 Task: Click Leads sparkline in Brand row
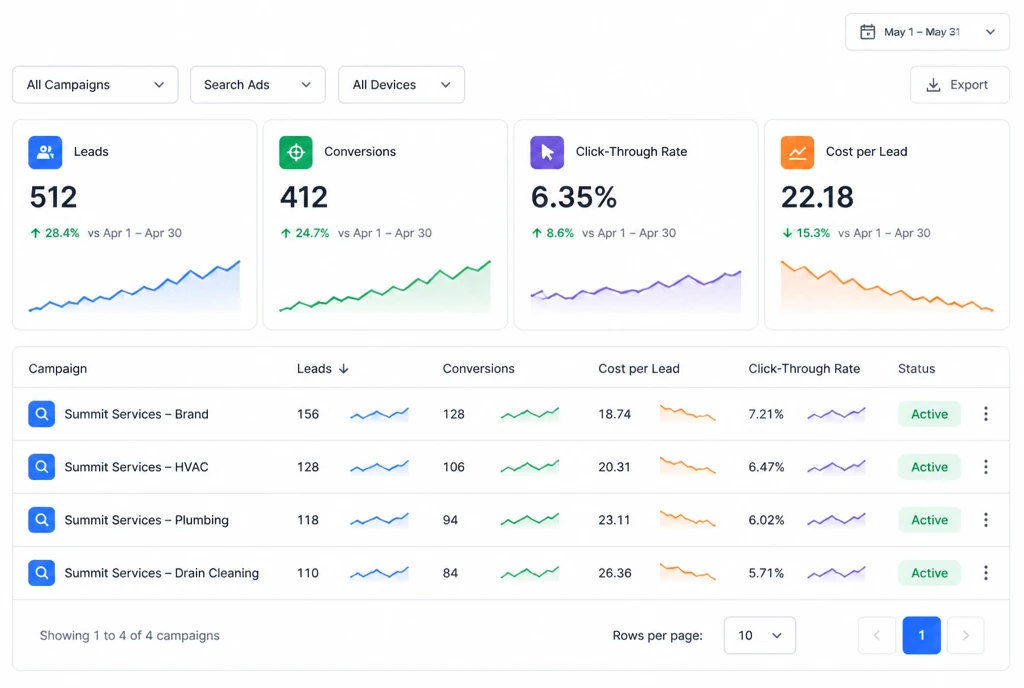click(379, 414)
